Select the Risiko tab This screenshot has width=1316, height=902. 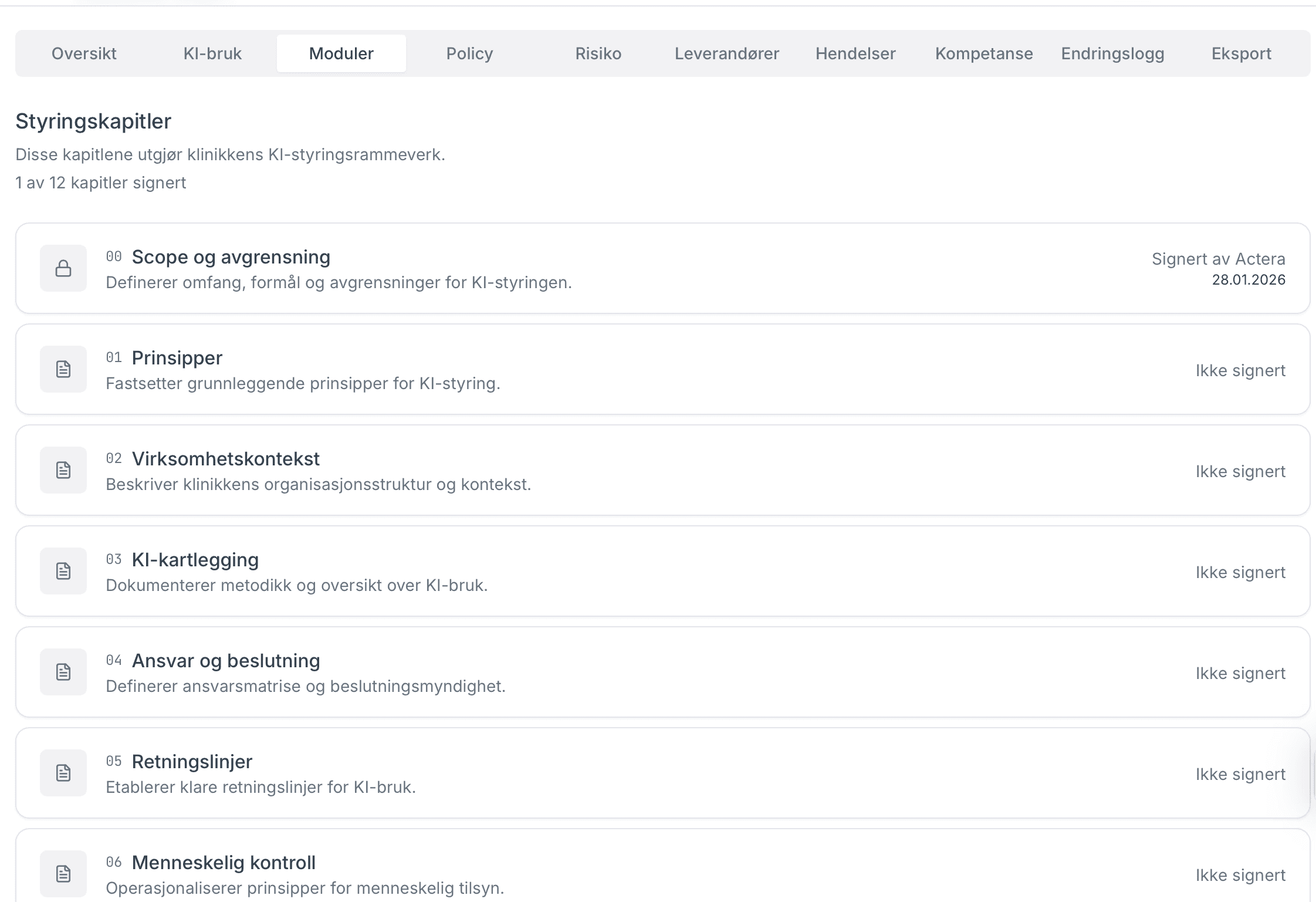tap(598, 53)
